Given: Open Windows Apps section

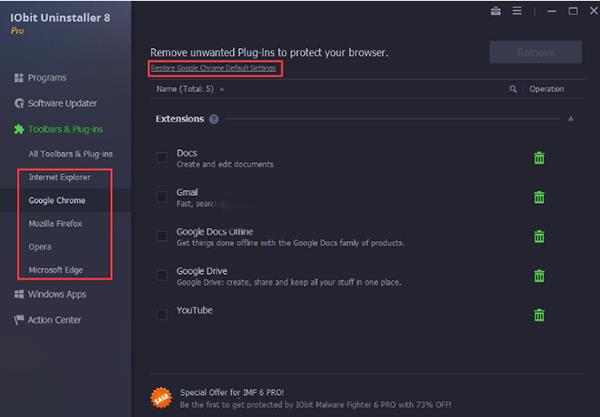Looking at the screenshot, I should coord(57,294).
